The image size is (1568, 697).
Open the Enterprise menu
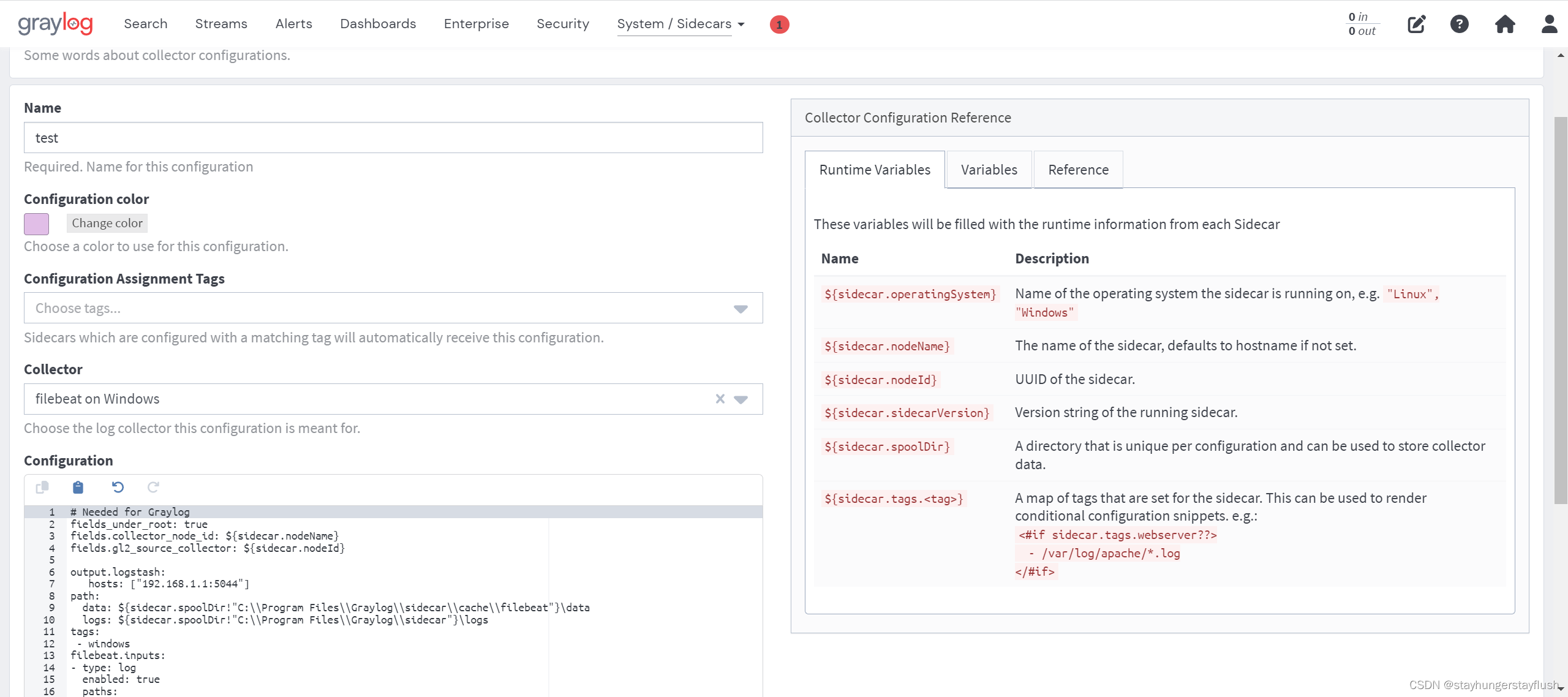coord(476,24)
